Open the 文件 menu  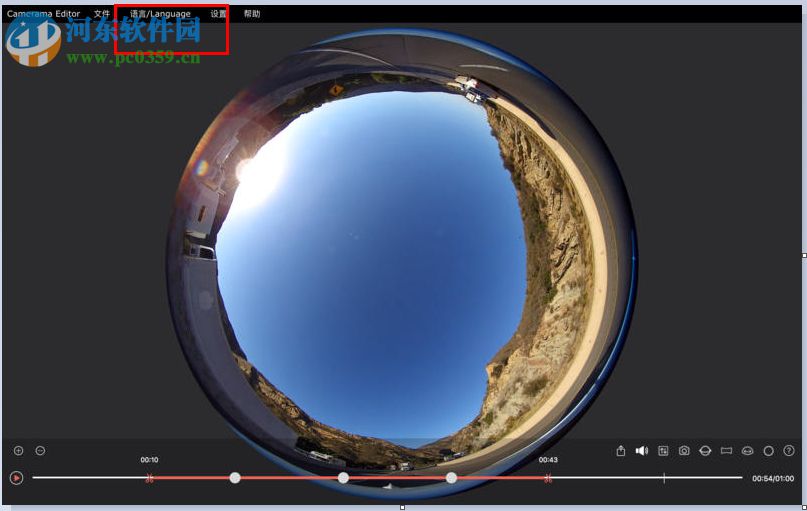pos(102,14)
